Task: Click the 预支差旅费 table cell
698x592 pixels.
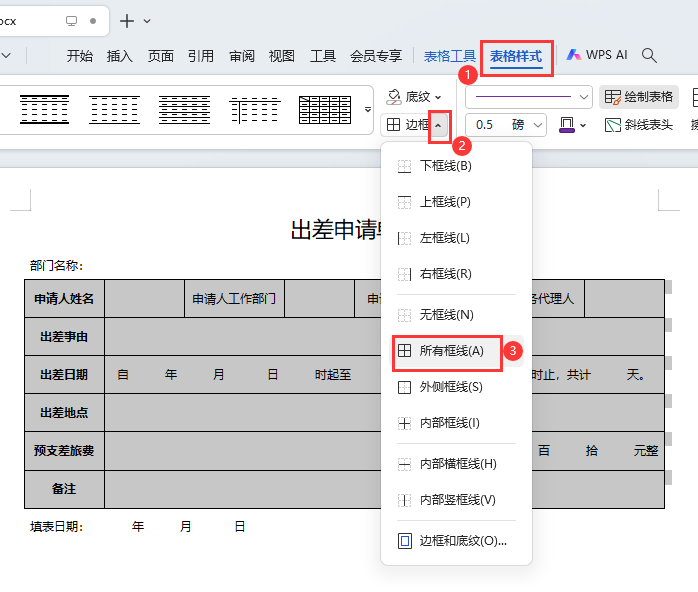Action: click(64, 450)
